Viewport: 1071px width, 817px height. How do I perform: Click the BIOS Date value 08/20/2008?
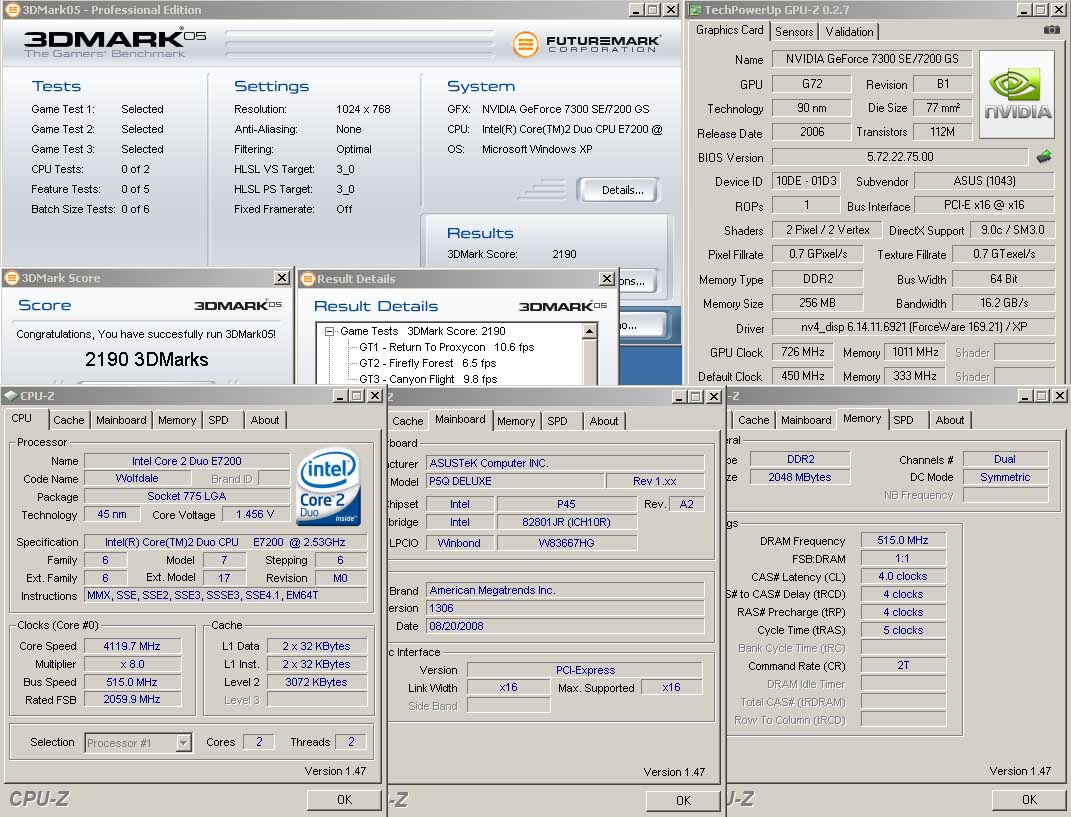point(564,626)
